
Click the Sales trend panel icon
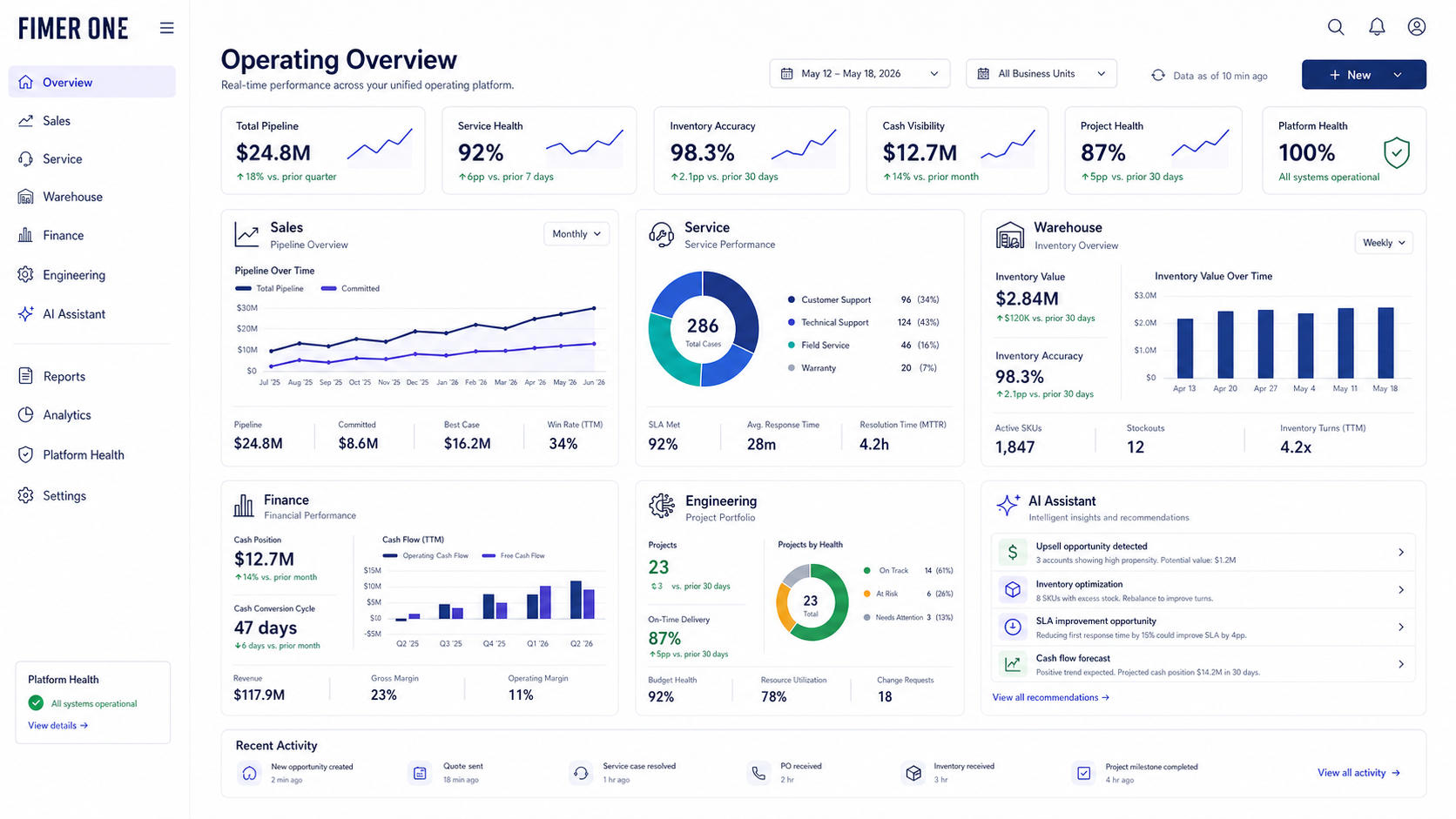246,234
